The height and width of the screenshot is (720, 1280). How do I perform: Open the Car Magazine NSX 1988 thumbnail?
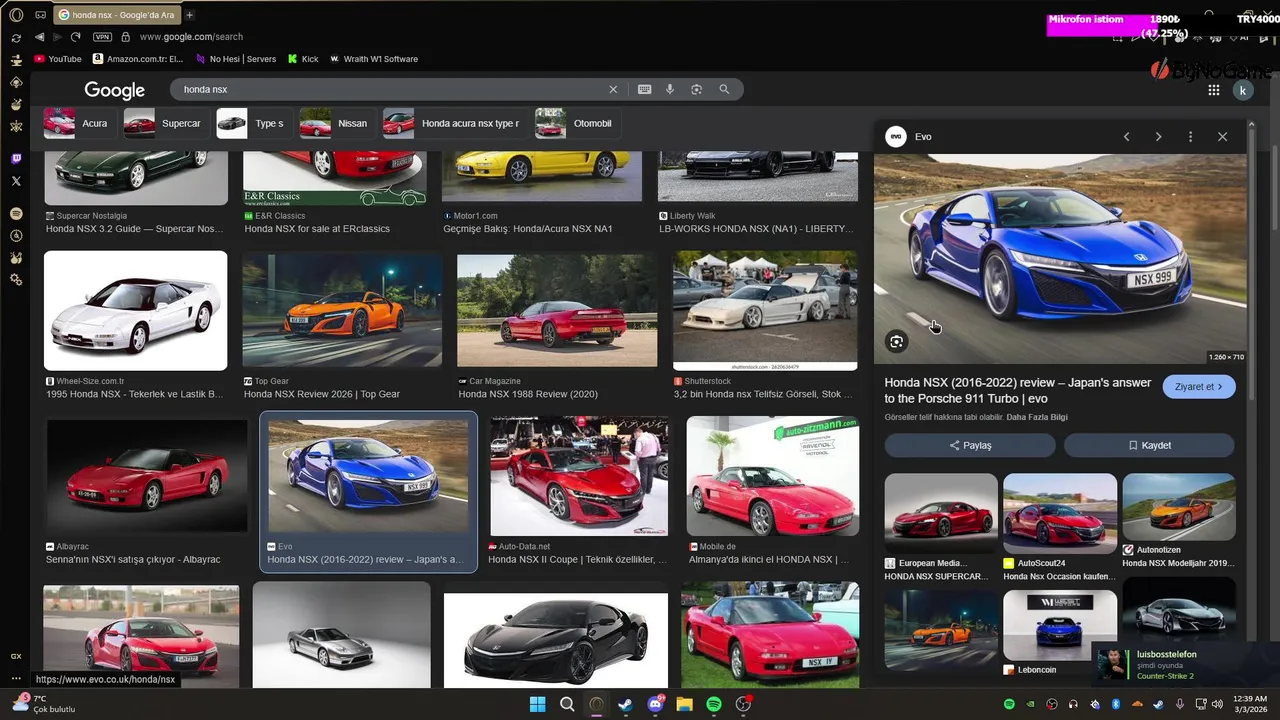tap(557, 310)
